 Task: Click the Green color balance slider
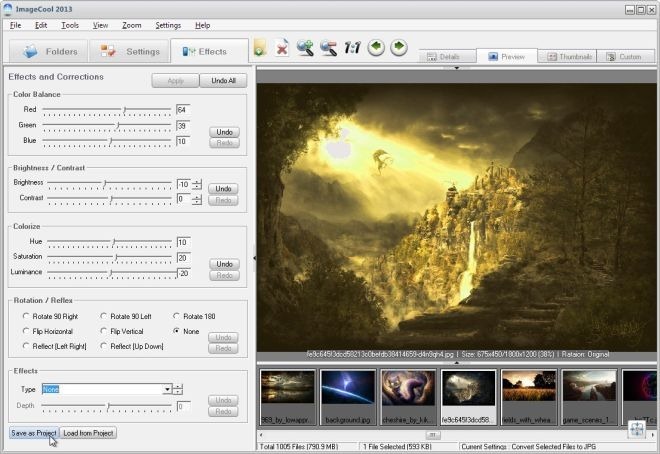[107, 125]
